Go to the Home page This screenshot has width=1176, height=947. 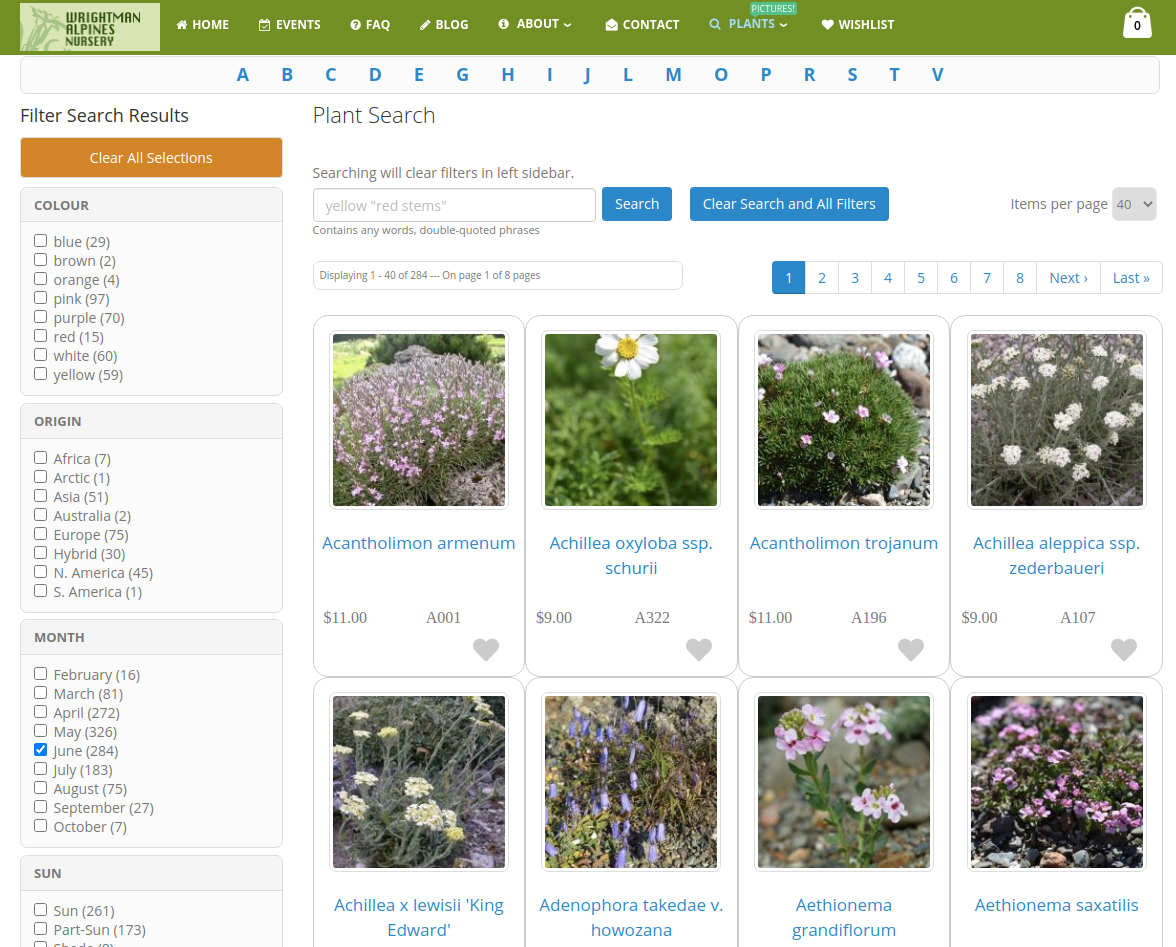[203, 25]
